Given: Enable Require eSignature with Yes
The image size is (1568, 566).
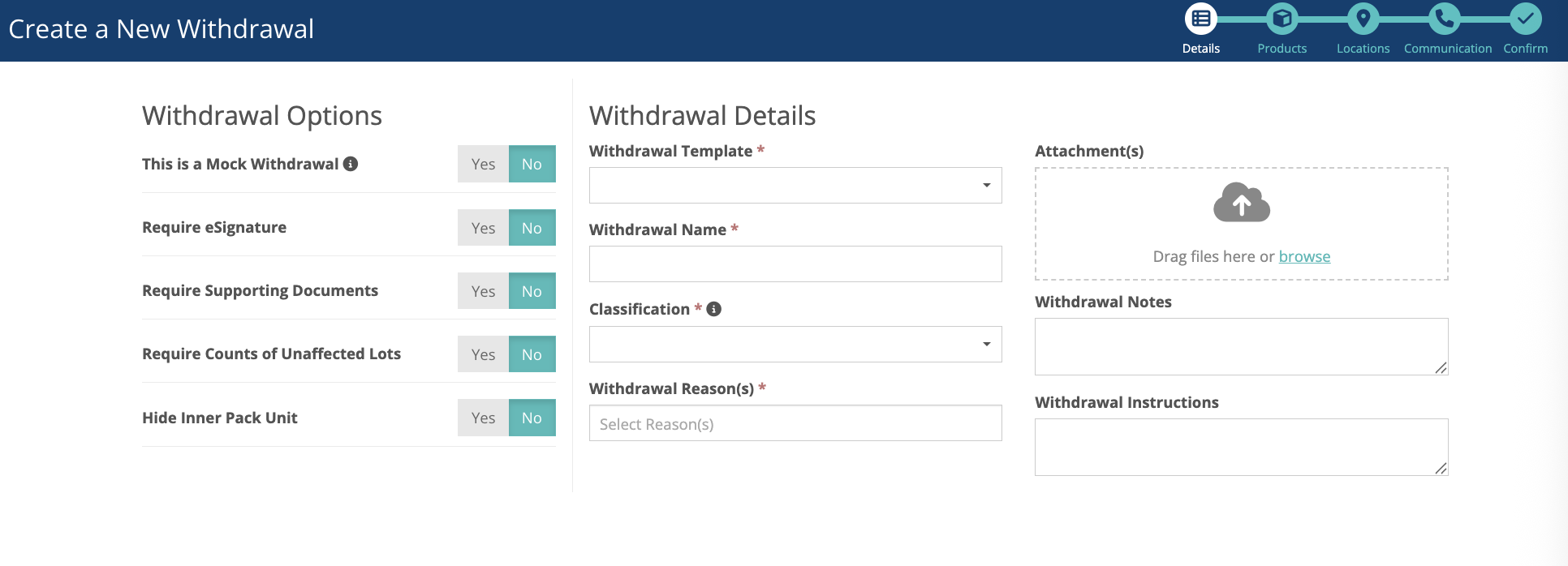Looking at the screenshot, I should point(483,228).
